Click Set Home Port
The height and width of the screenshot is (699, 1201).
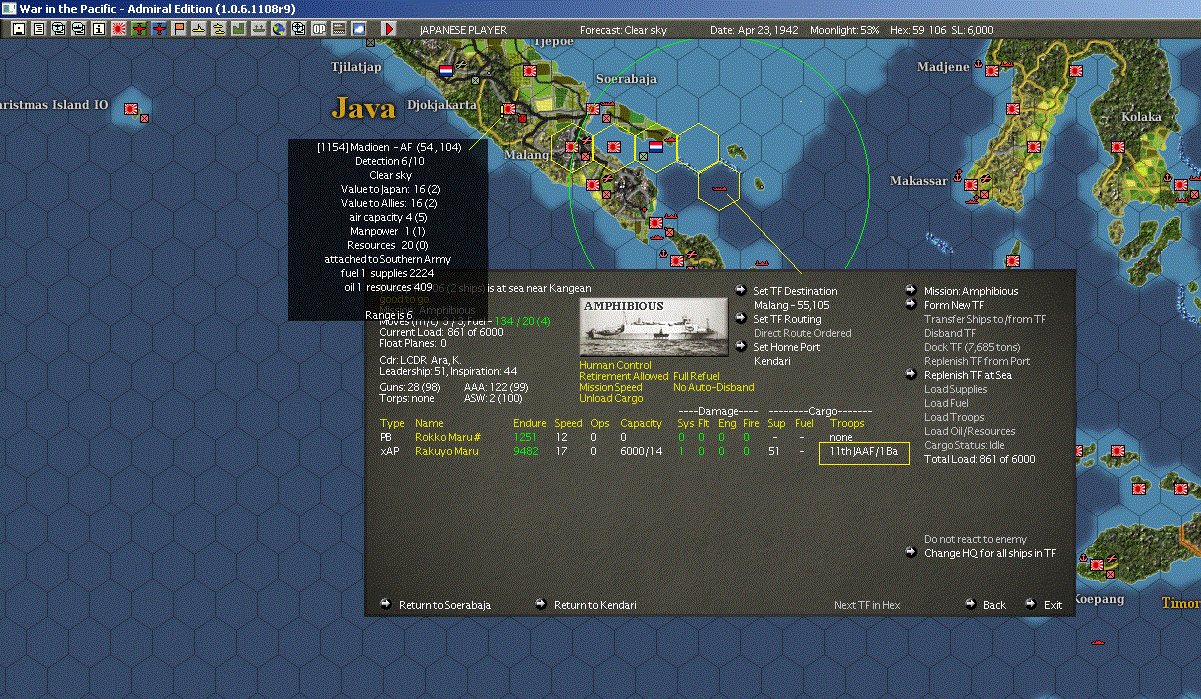click(x=787, y=347)
